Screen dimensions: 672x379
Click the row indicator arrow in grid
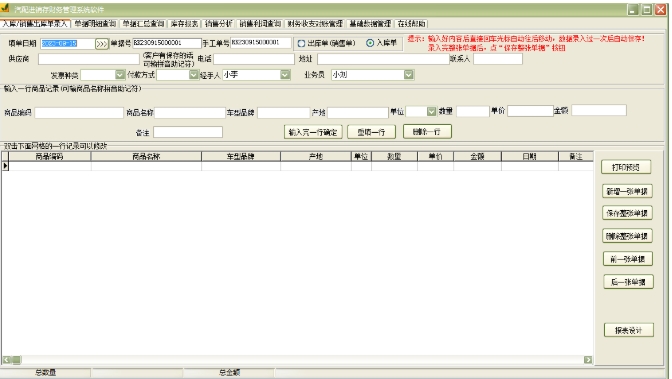tap(5, 166)
